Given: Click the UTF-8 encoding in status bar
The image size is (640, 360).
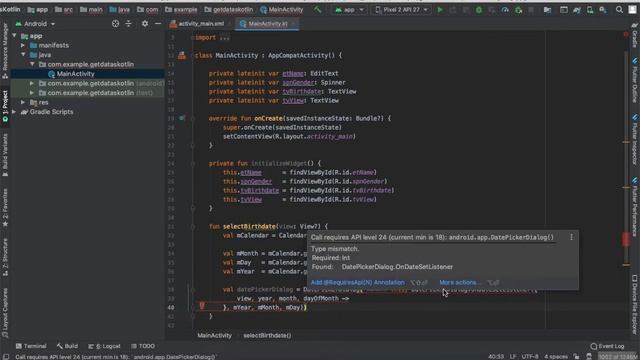Looking at the screenshot, I should coord(530,356).
